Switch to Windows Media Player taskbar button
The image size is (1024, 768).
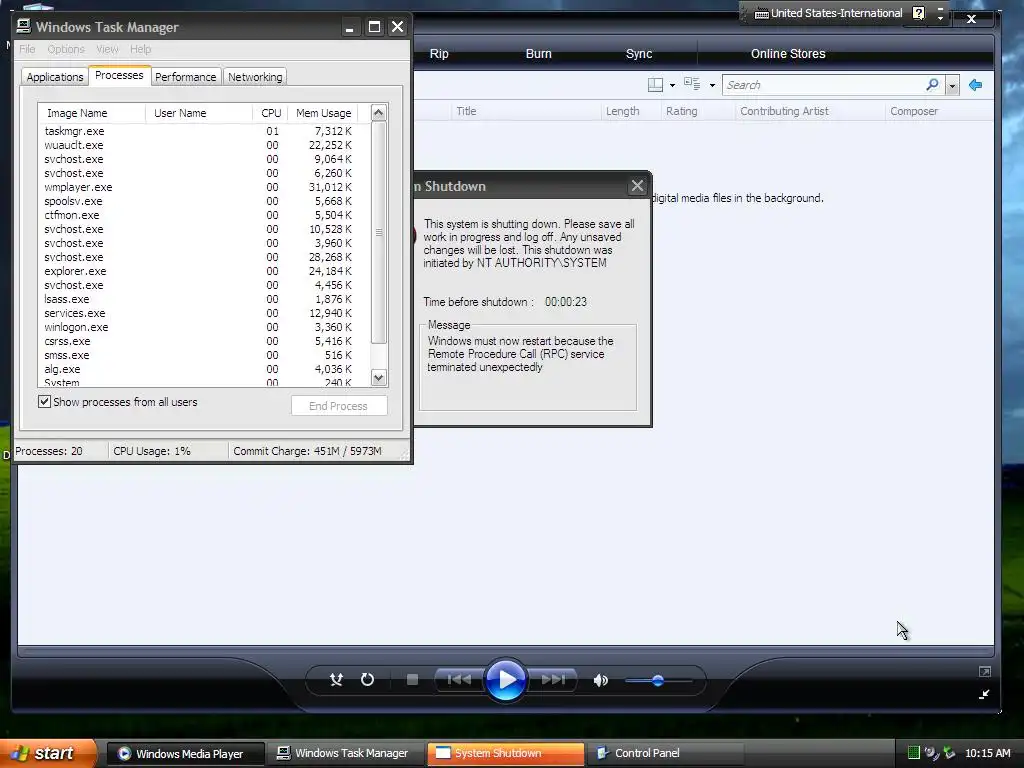click(x=185, y=754)
